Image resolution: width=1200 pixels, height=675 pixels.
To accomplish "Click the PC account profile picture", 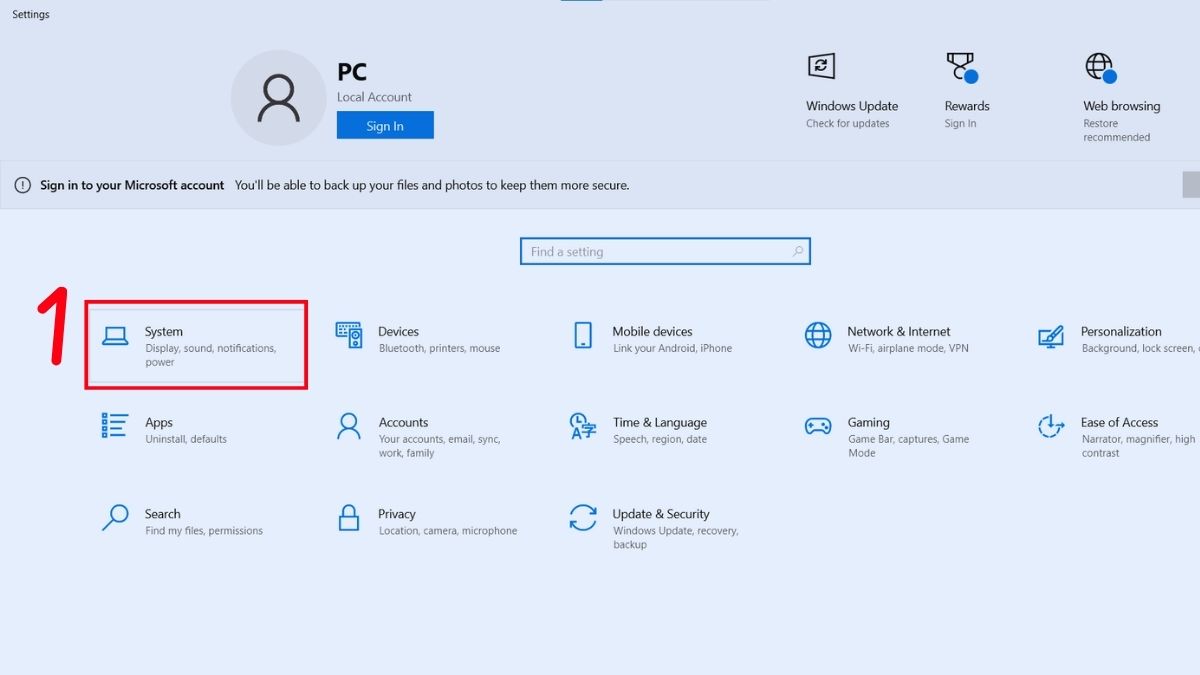I will [x=278, y=96].
